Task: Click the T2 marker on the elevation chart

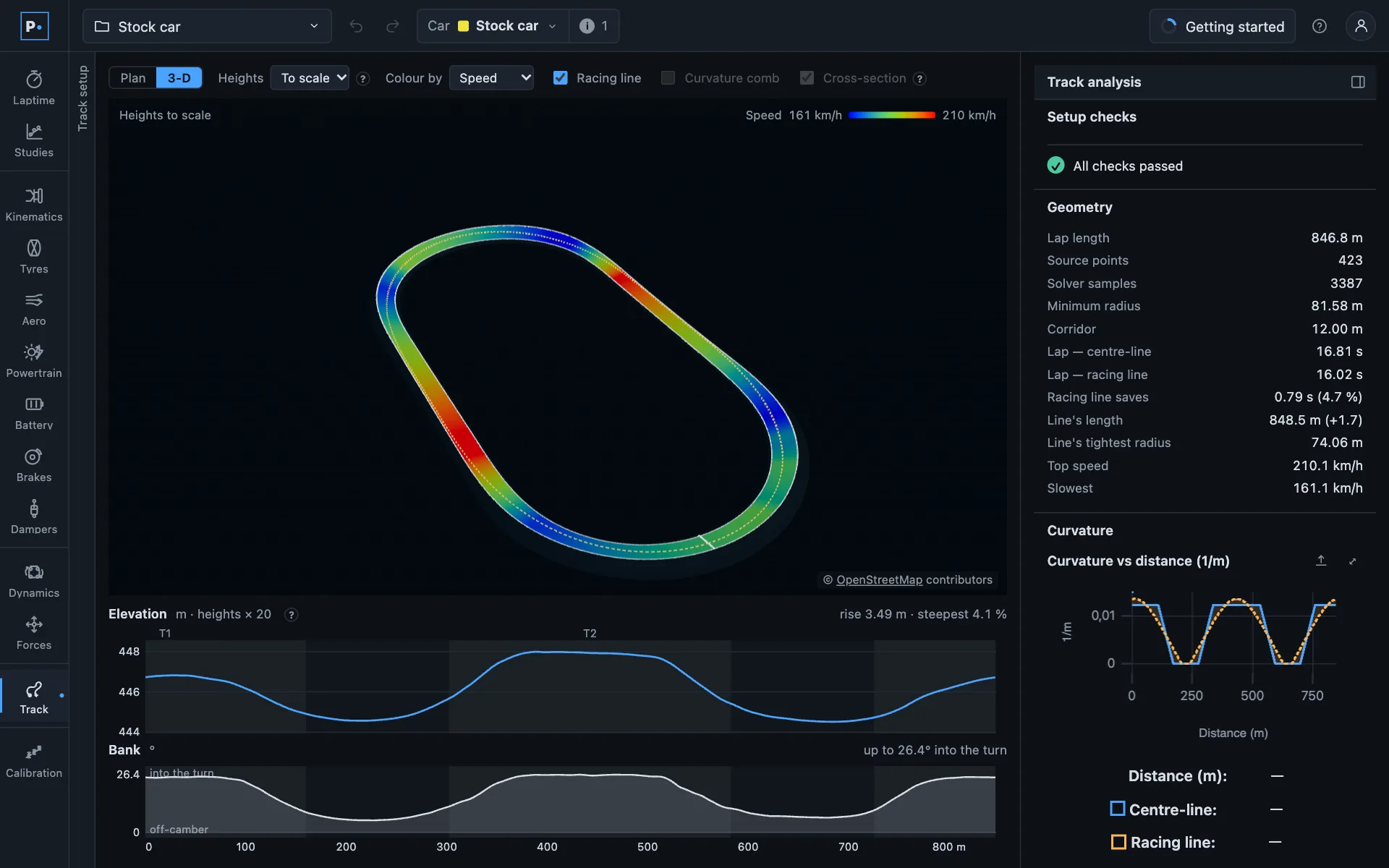Action: pyautogui.click(x=590, y=633)
